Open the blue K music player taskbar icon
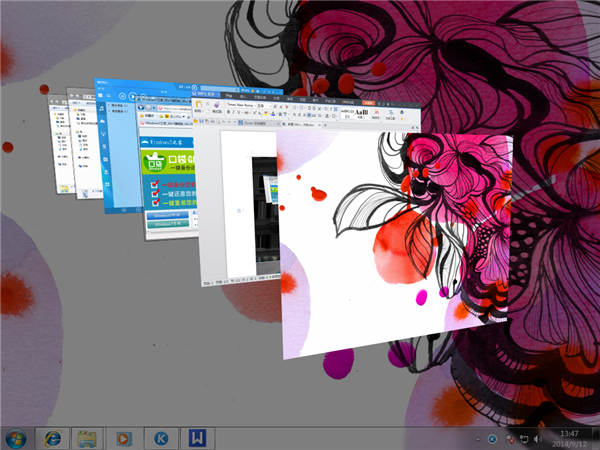Viewport: 600px width, 450px height. [x=159, y=437]
